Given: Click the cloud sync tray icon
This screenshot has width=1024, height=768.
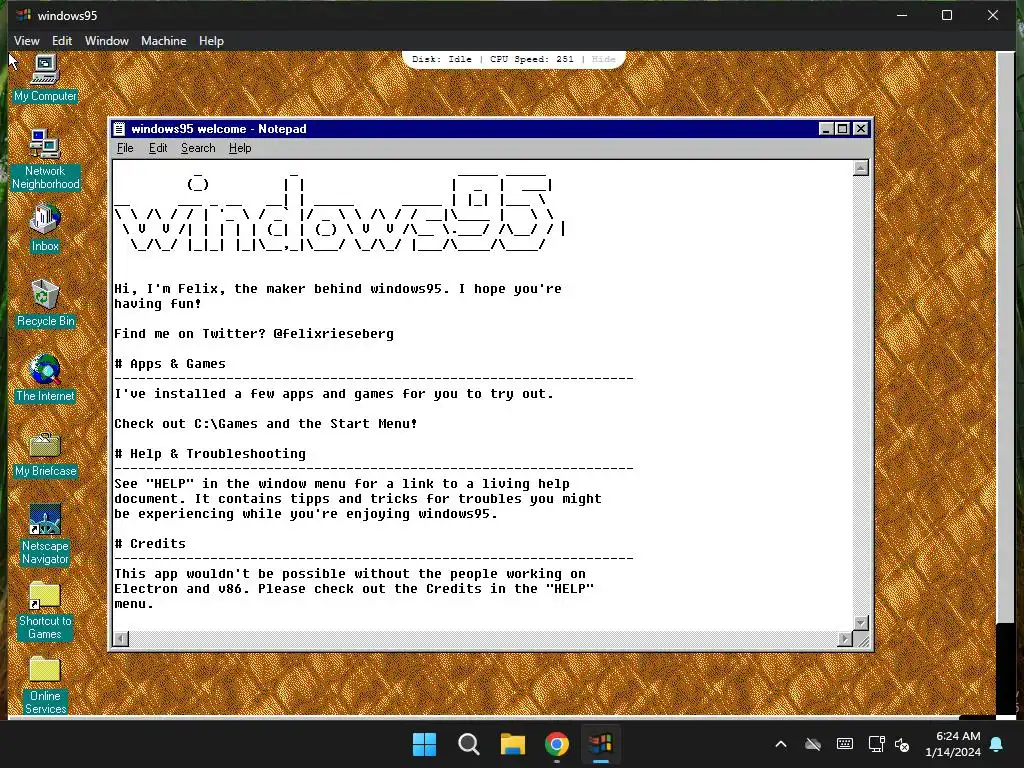Looking at the screenshot, I should [x=812, y=744].
